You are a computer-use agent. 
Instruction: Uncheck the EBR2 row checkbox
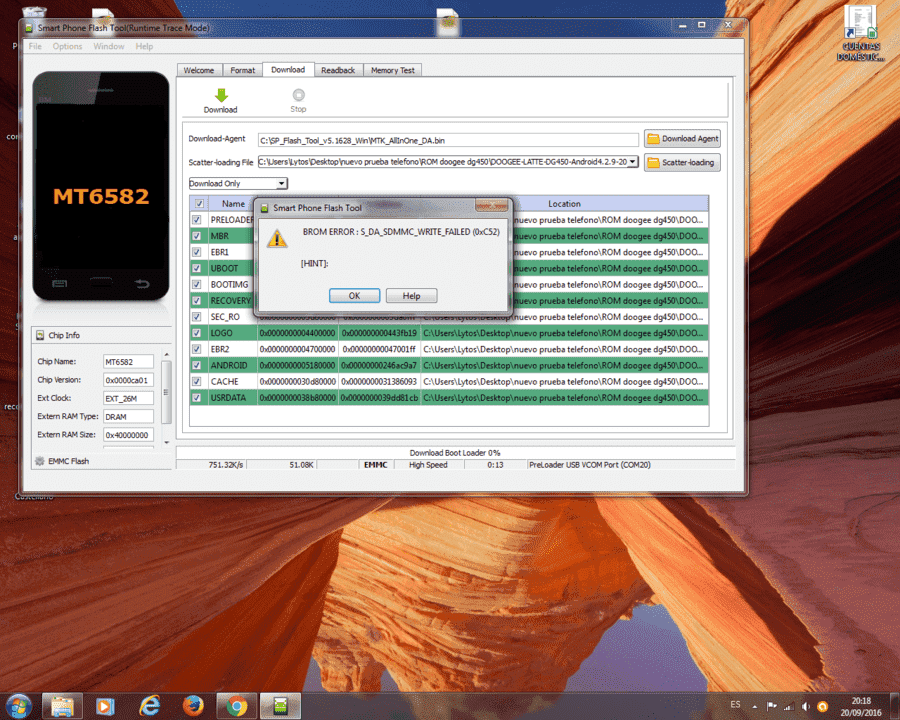coord(197,349)
